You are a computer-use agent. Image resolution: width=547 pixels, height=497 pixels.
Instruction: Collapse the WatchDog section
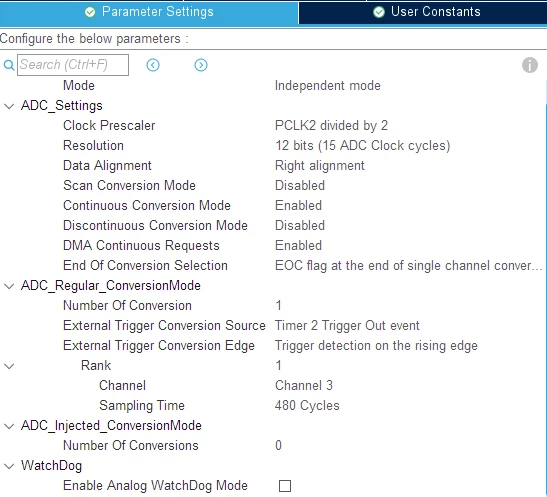(x=9, y=466)
